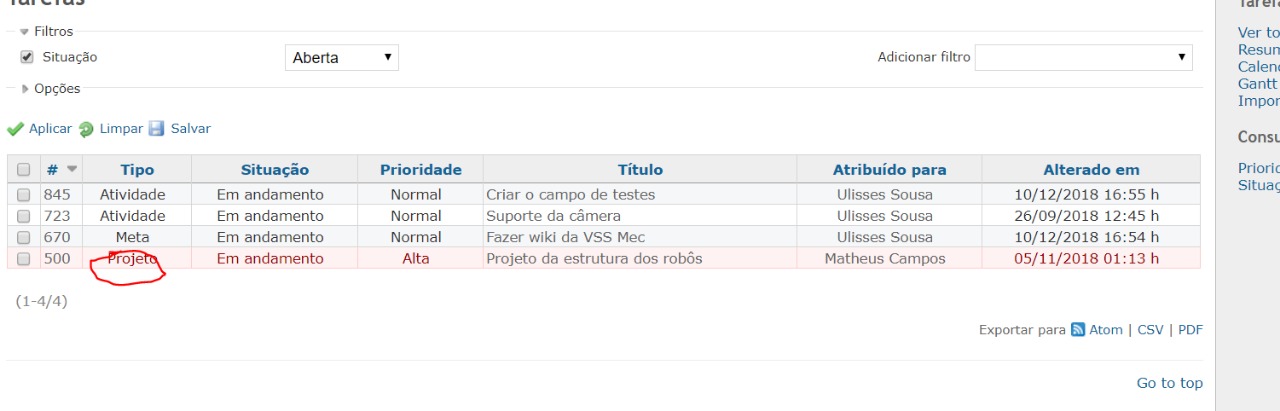Tick the checkbox for task 500
1280x411 pixels.
[24, 259]
